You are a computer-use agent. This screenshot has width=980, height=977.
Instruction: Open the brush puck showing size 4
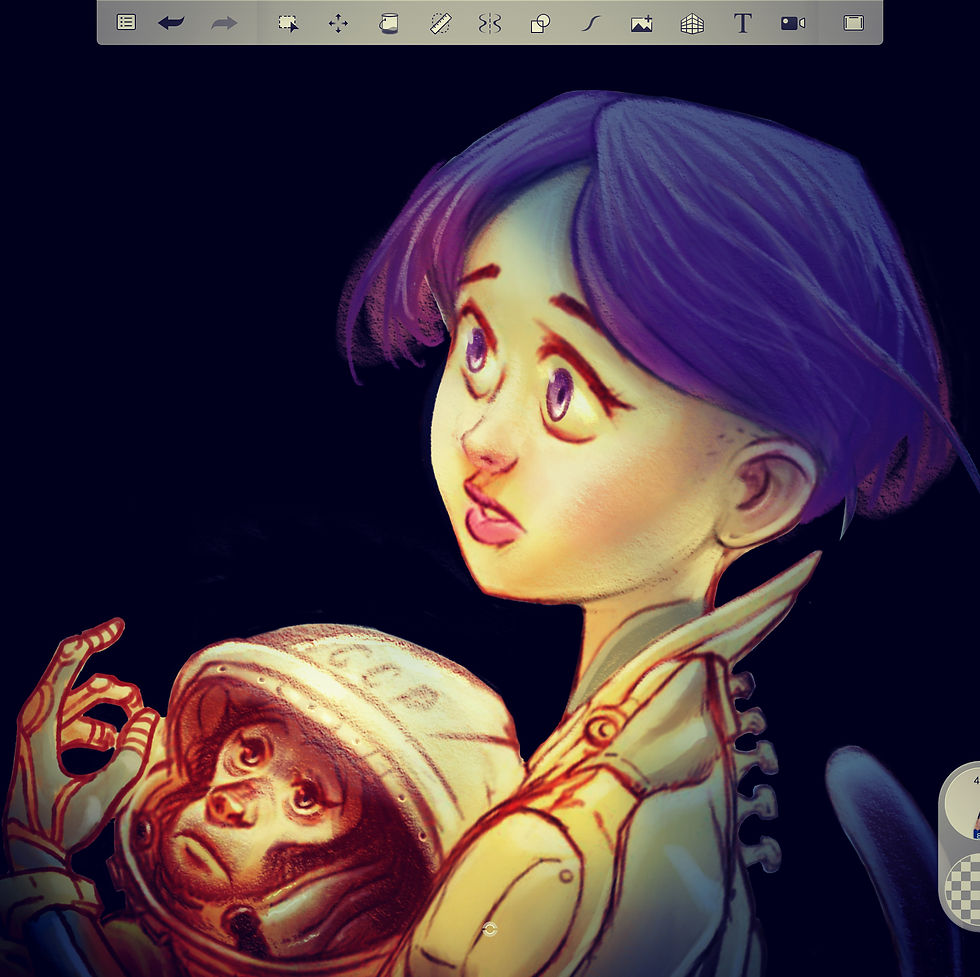962,804
